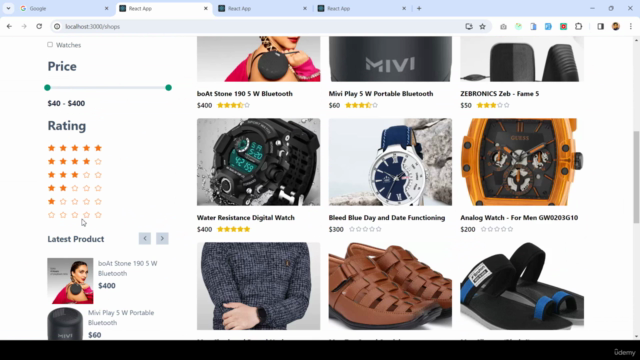This screenshot has height=360, width=640.
Task: Open sidebar link Mivi Play 5 W Portable
Action: [x=121, y=318]
